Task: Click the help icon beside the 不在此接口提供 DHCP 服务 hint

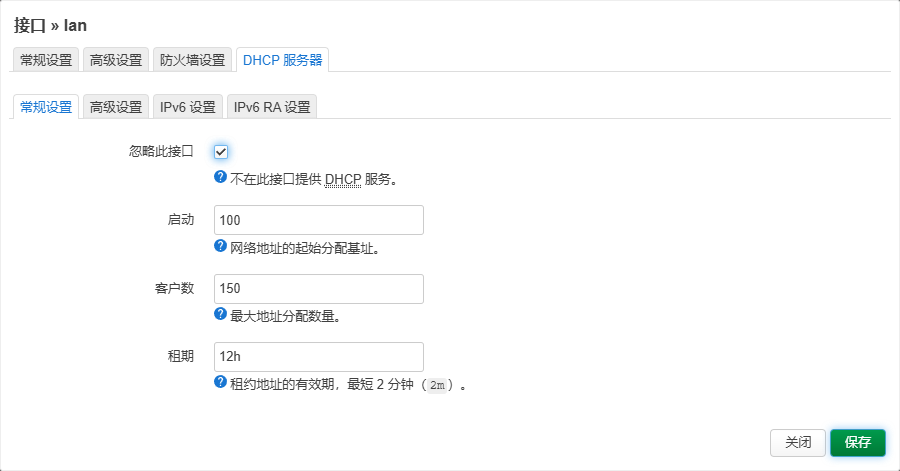Action: 221,178
